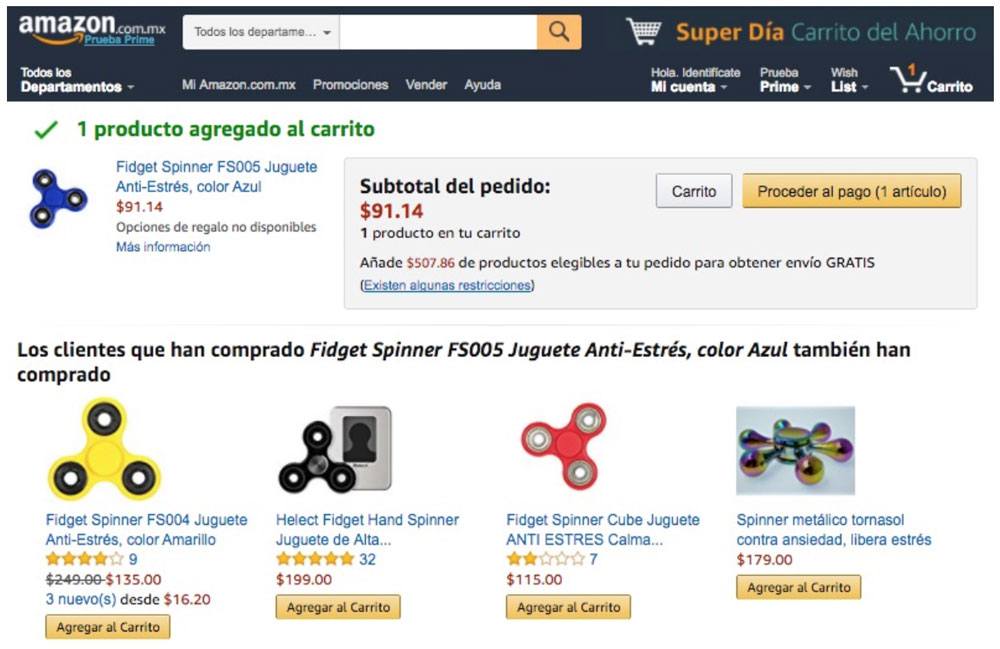1000x649 pixels.
Task: Open the 'Existen algunas restricciones' link
Action: [447, 285]
